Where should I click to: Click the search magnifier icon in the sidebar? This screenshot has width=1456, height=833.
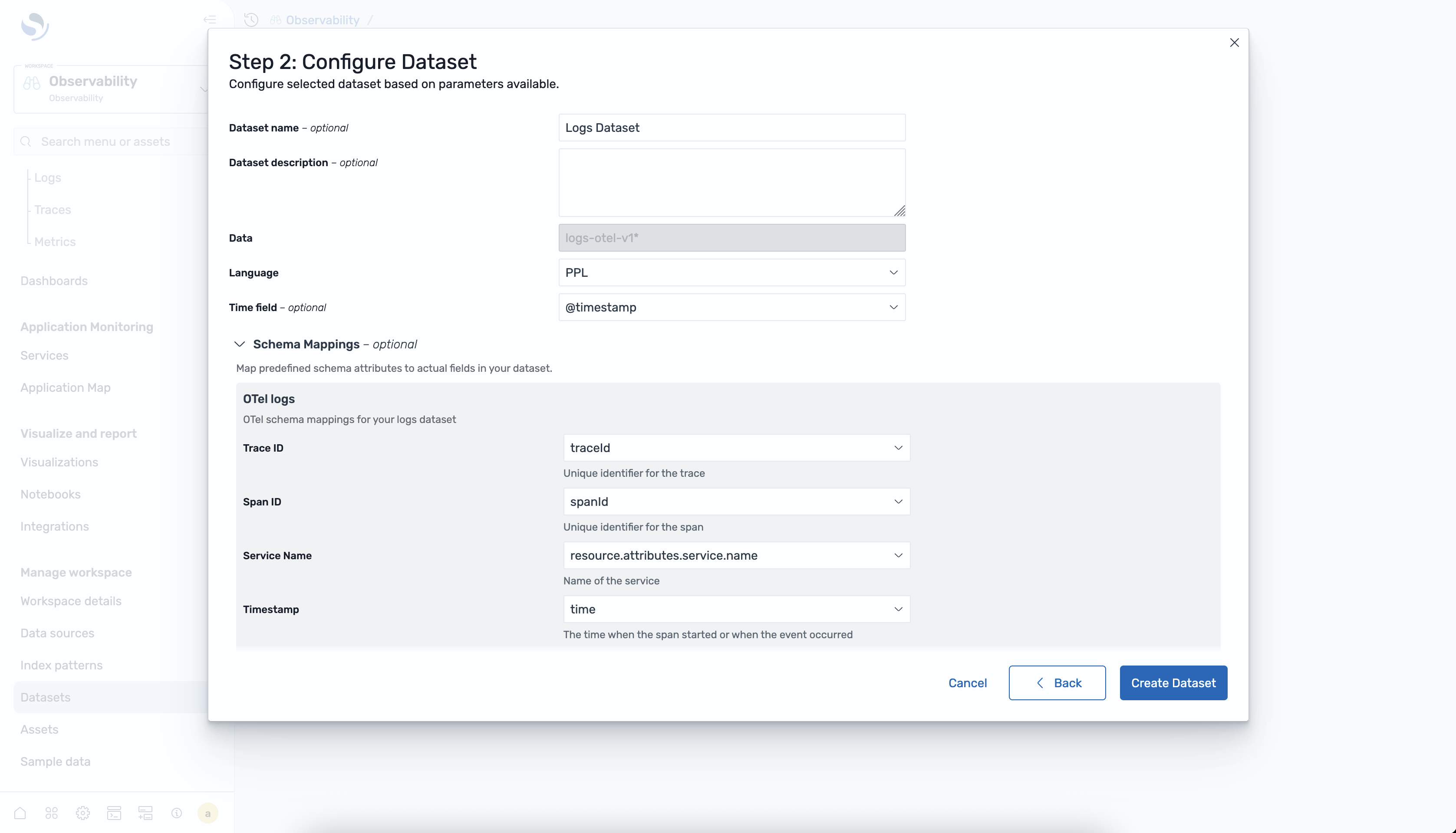(26, 141)
